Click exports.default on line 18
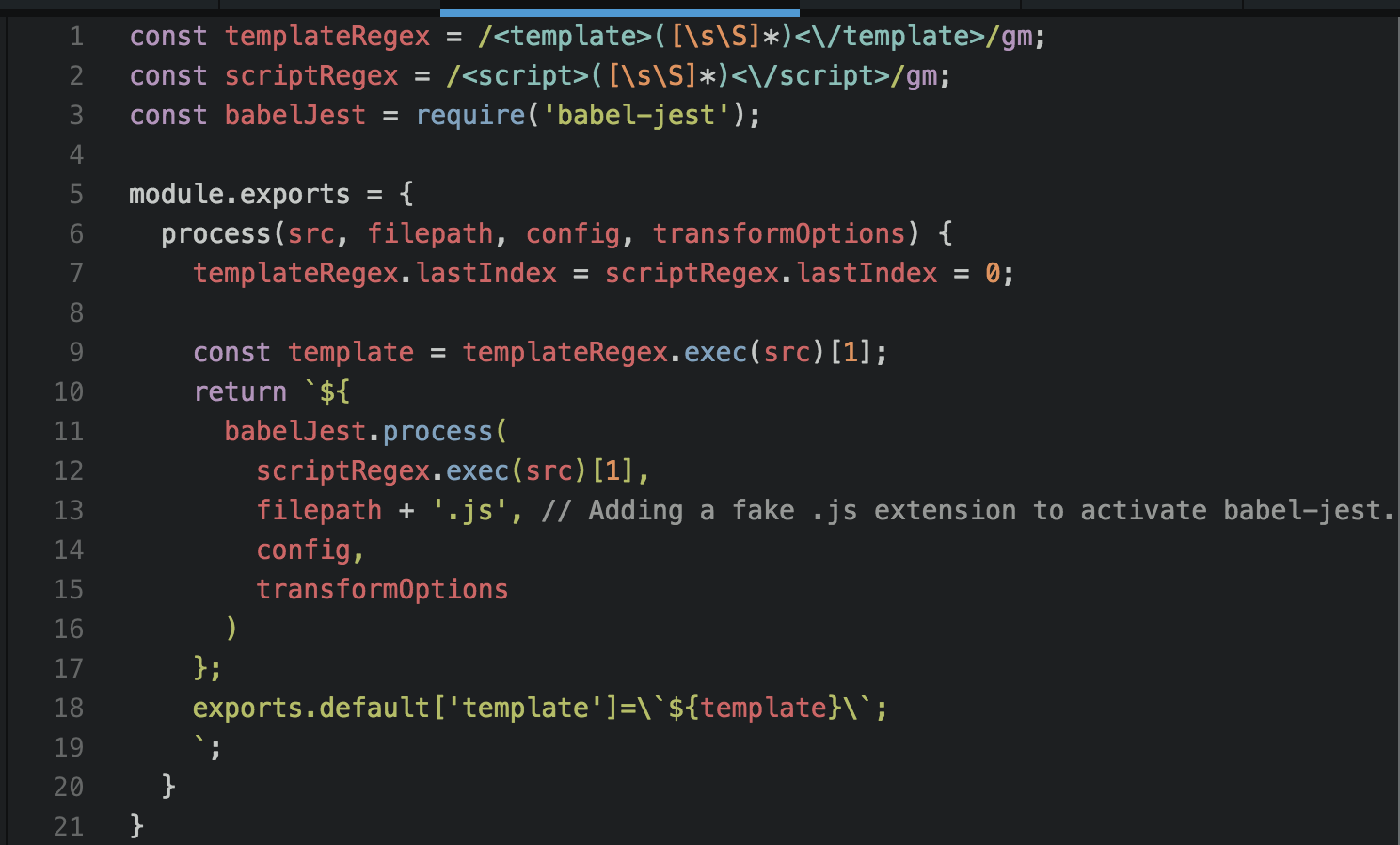Viewport: 1400px width, 845px height. 310,709
